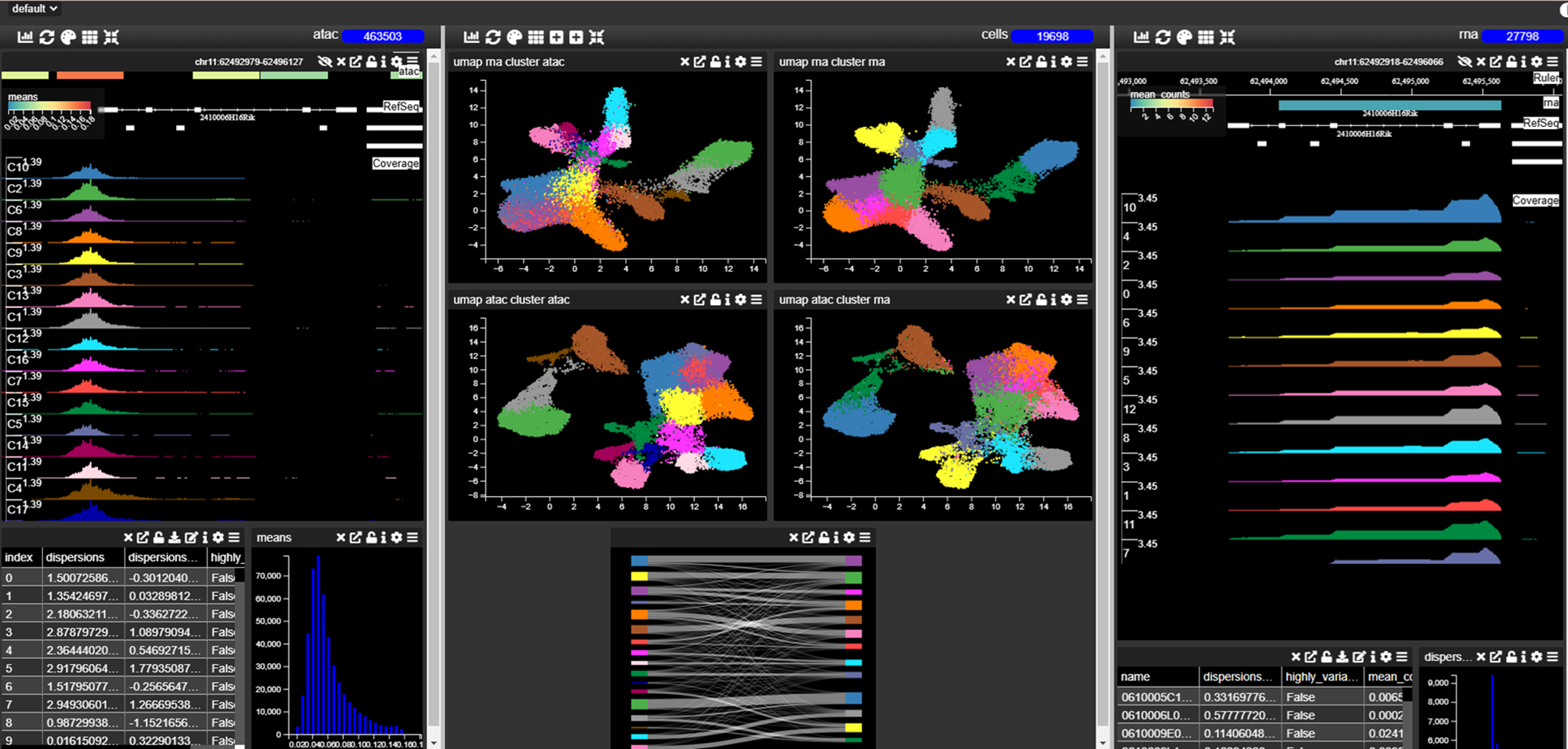
Task: Click the blue atac count badge showing 463503
Action: 384,36
